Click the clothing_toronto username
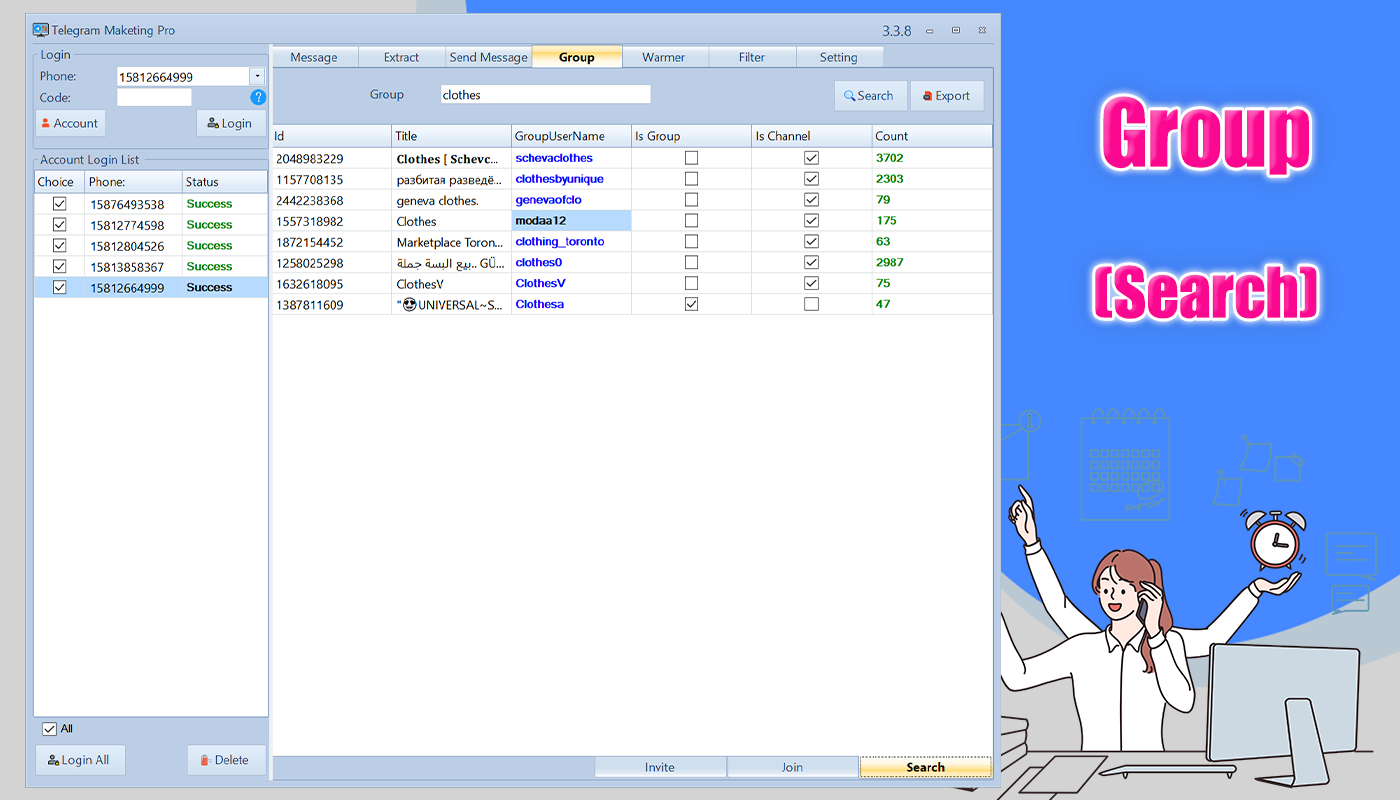This screenshot has height=800, width=1400. [x=559, y=242]
